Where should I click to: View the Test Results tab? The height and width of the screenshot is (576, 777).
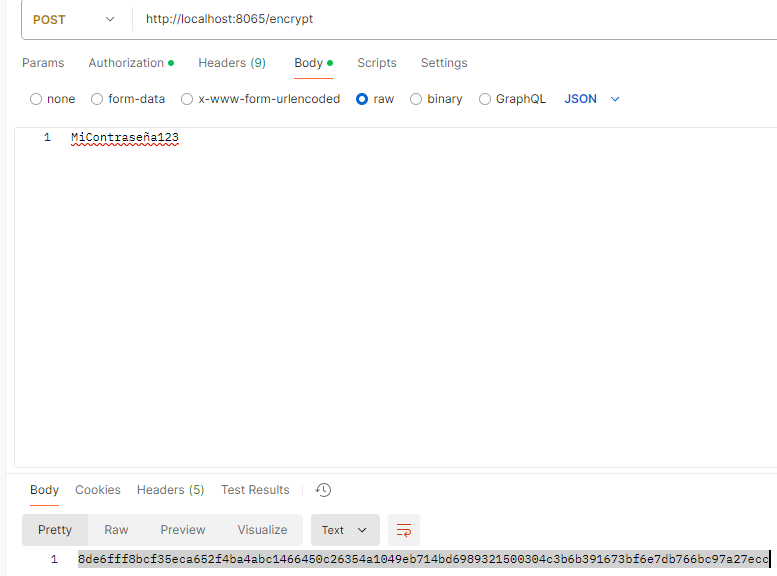tap(255, 490)
